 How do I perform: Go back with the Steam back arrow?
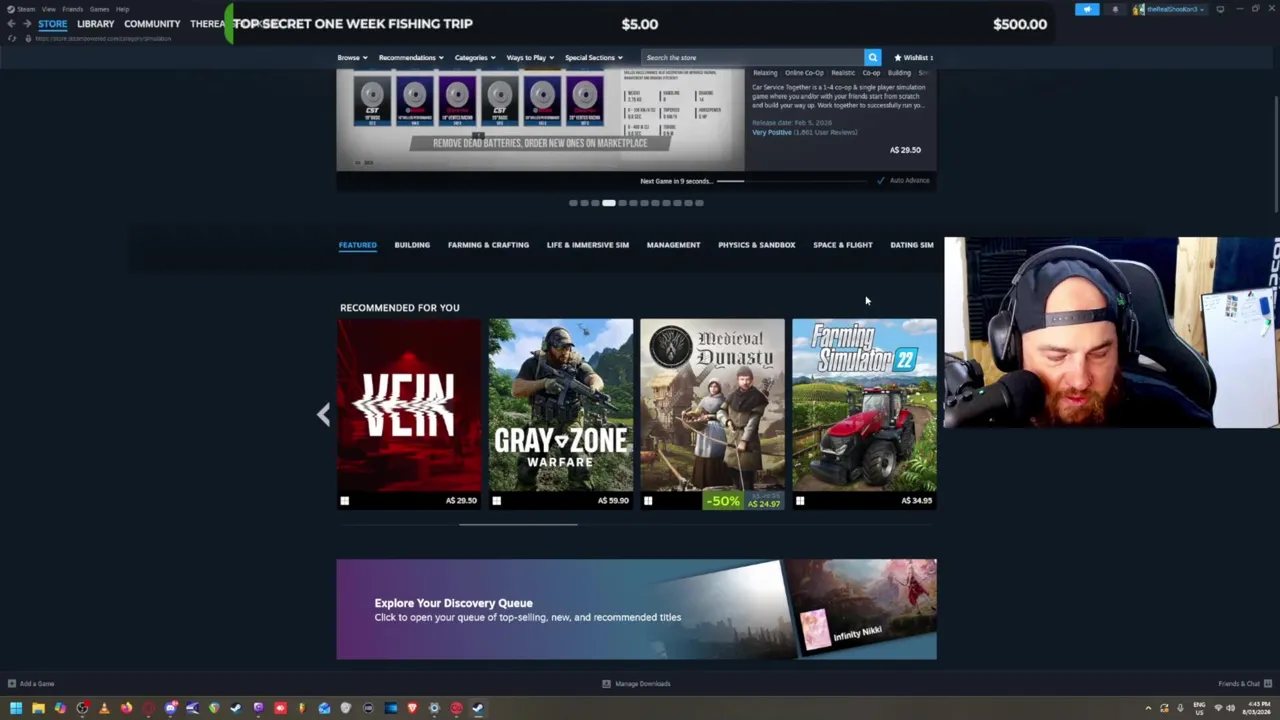coord(12,24)
